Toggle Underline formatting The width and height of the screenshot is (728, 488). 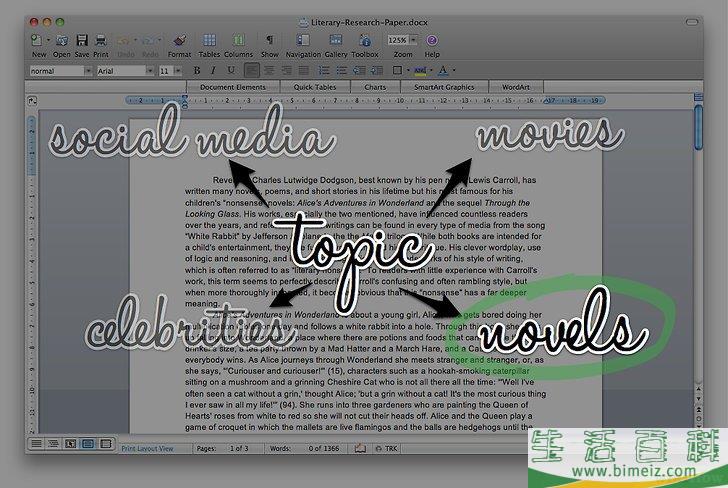231,71
